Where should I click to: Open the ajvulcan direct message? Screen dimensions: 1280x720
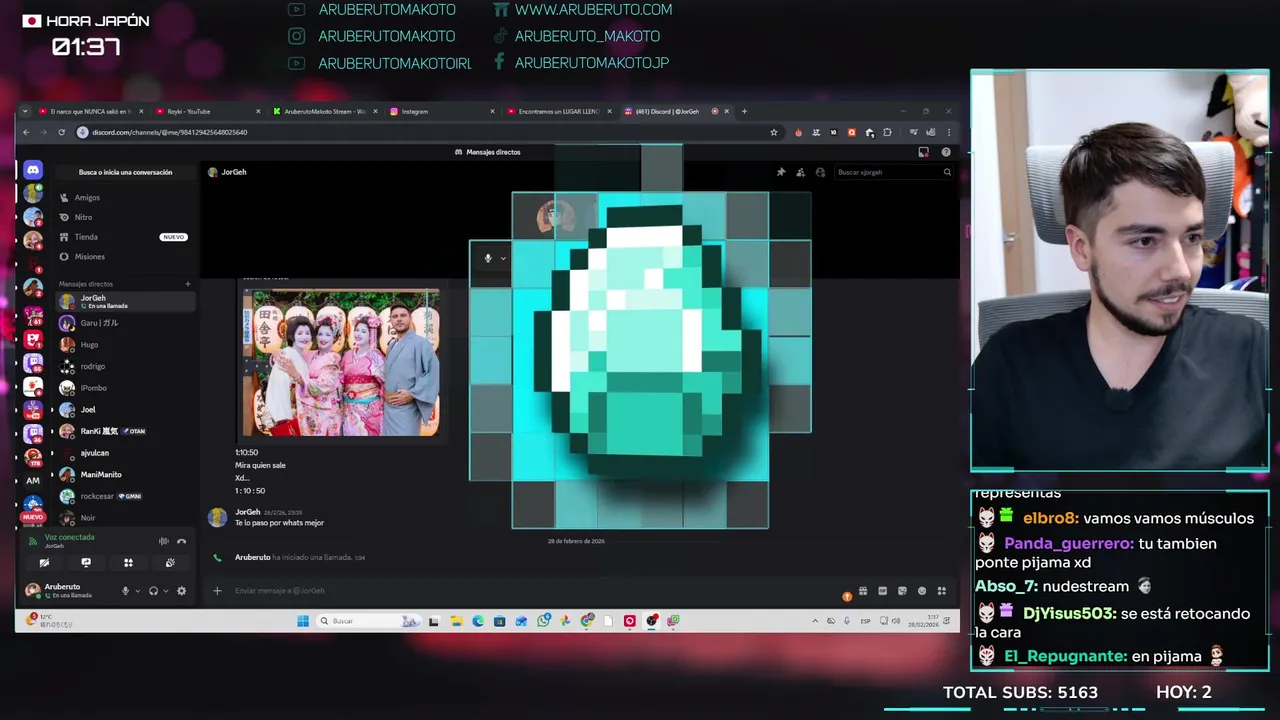pyautogui.click(x=125, y=453)
